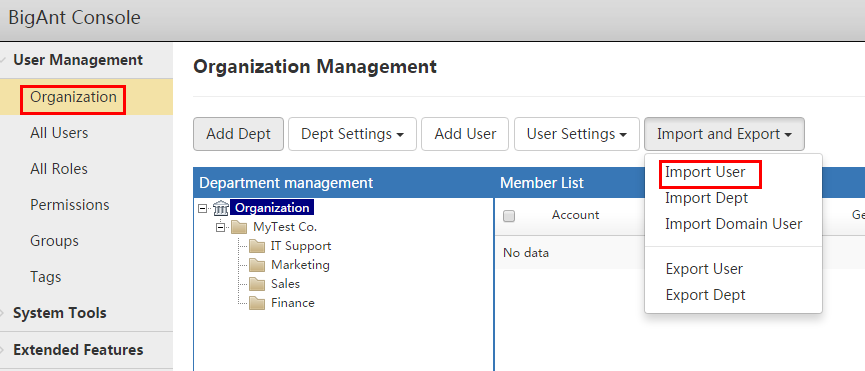Click the Department management panel header
865x371 pixels.
(x=286, y=183)
